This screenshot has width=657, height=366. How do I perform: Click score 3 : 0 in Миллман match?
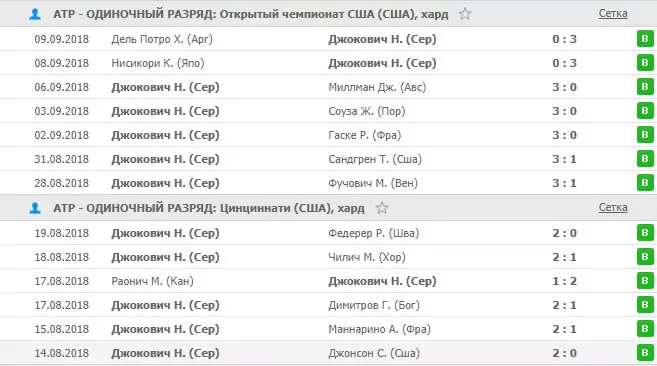point(564,87)
